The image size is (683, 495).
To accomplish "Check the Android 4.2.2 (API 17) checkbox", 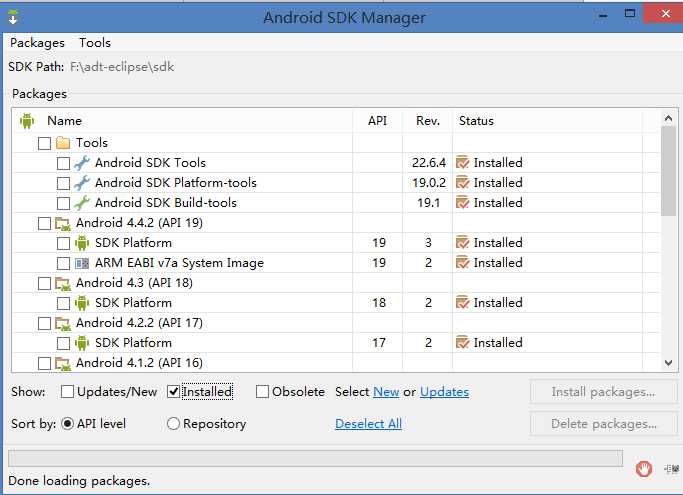I will 44,324.
